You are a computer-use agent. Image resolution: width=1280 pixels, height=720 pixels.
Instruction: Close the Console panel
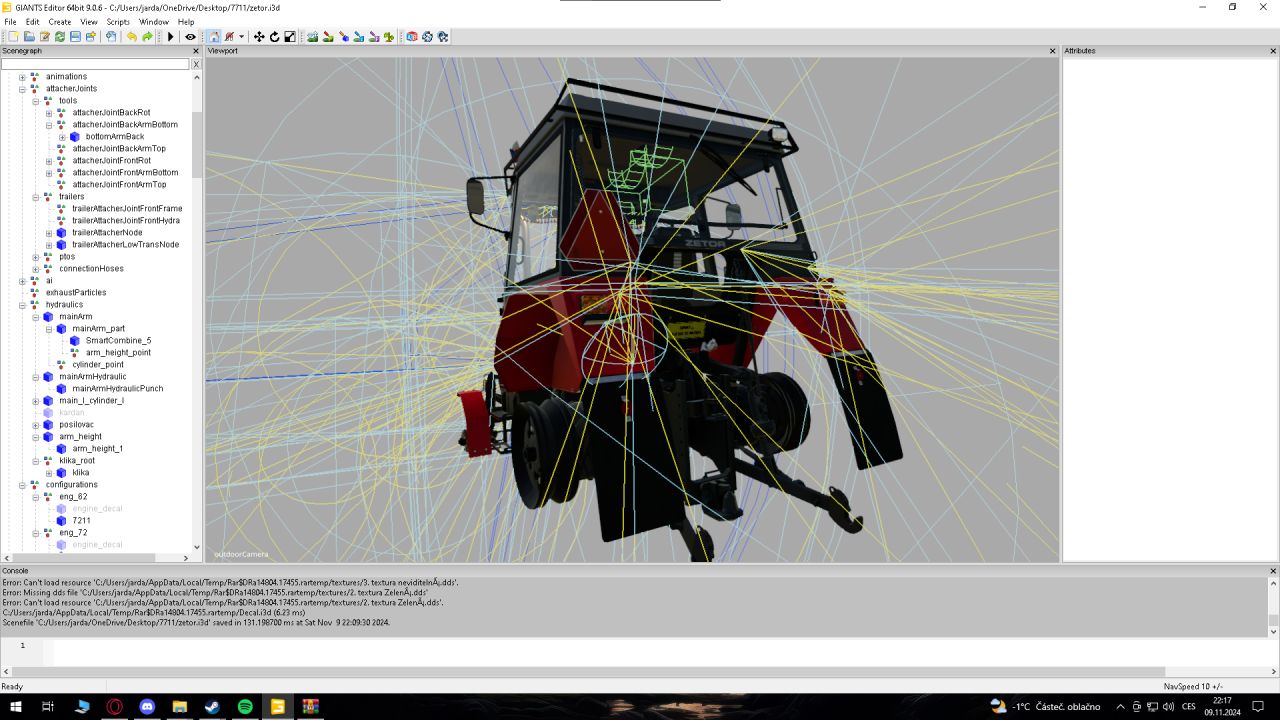[x=1273, y=571]
